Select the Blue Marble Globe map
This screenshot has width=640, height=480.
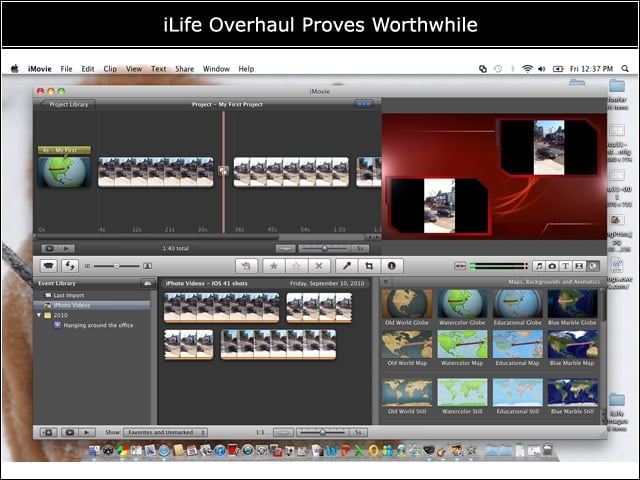coord(572,304)
